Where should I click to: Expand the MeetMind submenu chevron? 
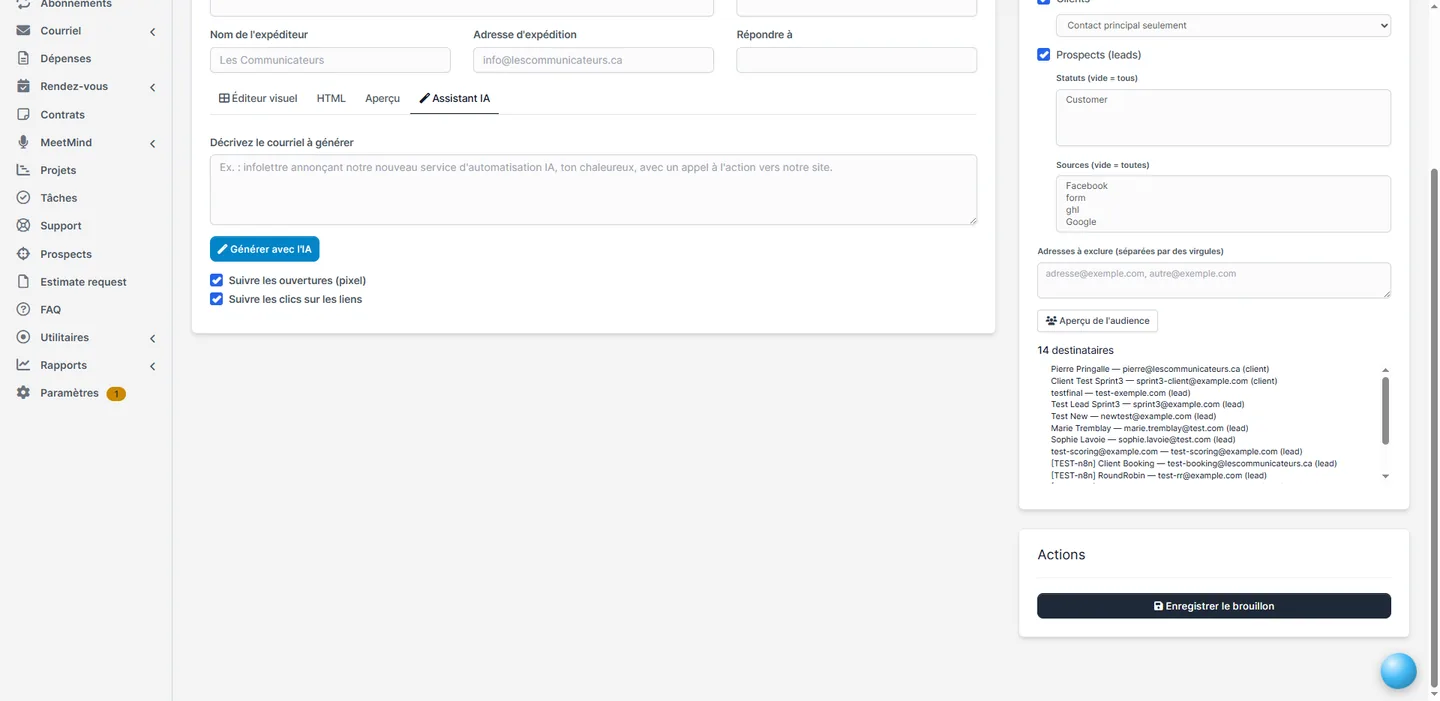153,143
